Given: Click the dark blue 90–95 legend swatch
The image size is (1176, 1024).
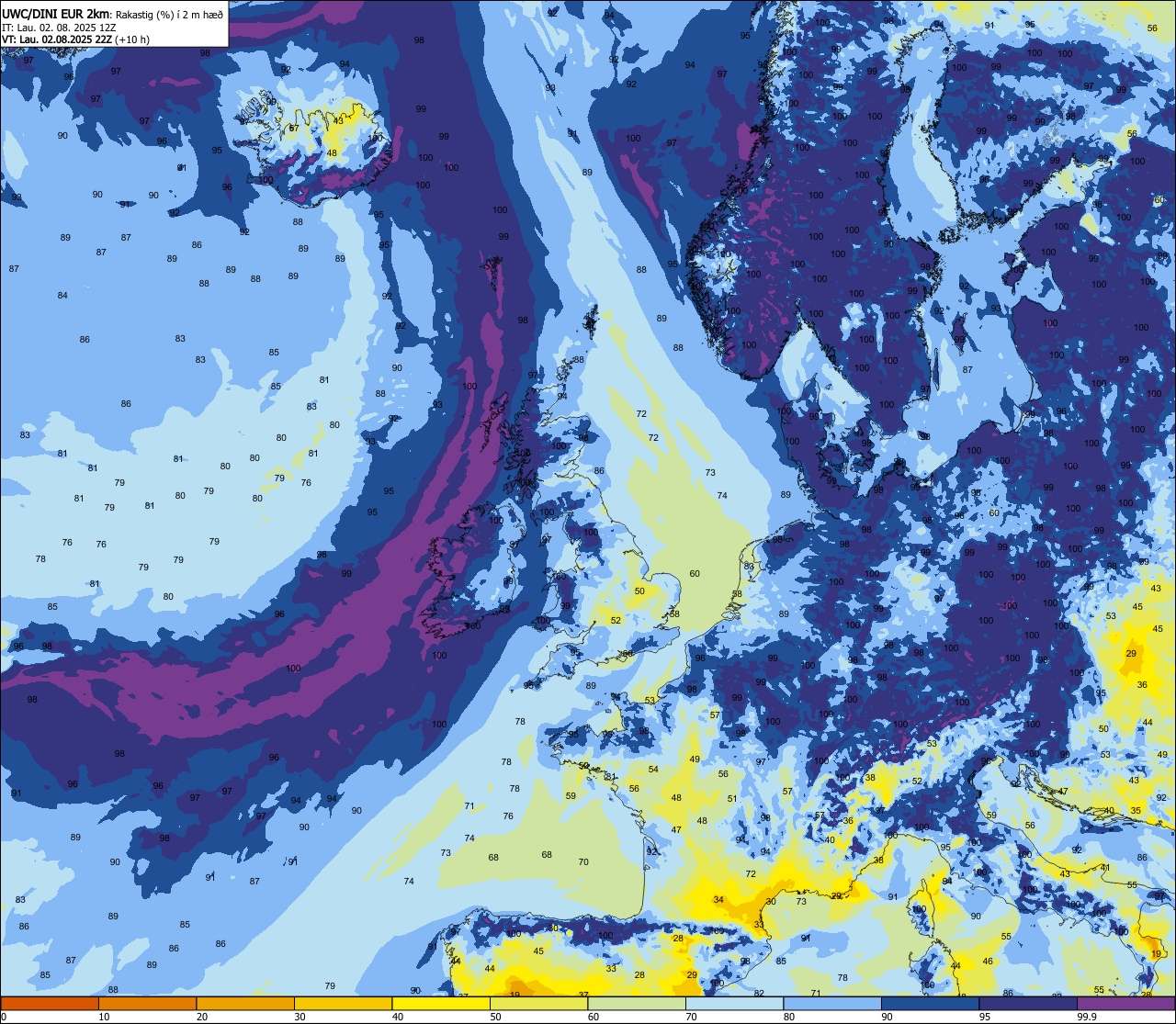Looking at the screenshot, I should (930, 1003).
